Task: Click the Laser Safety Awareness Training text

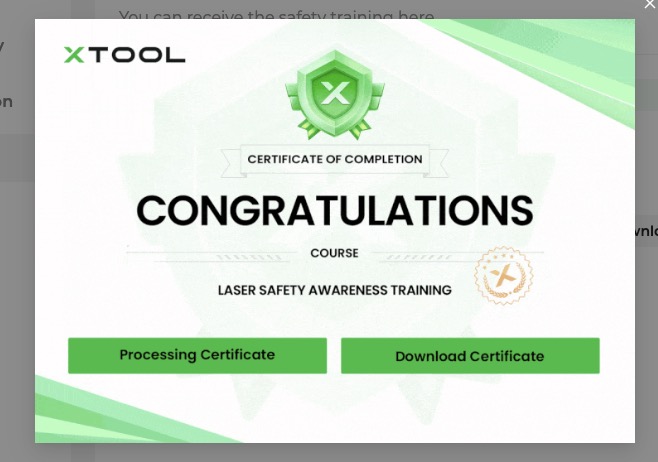Action: [334, 290]
